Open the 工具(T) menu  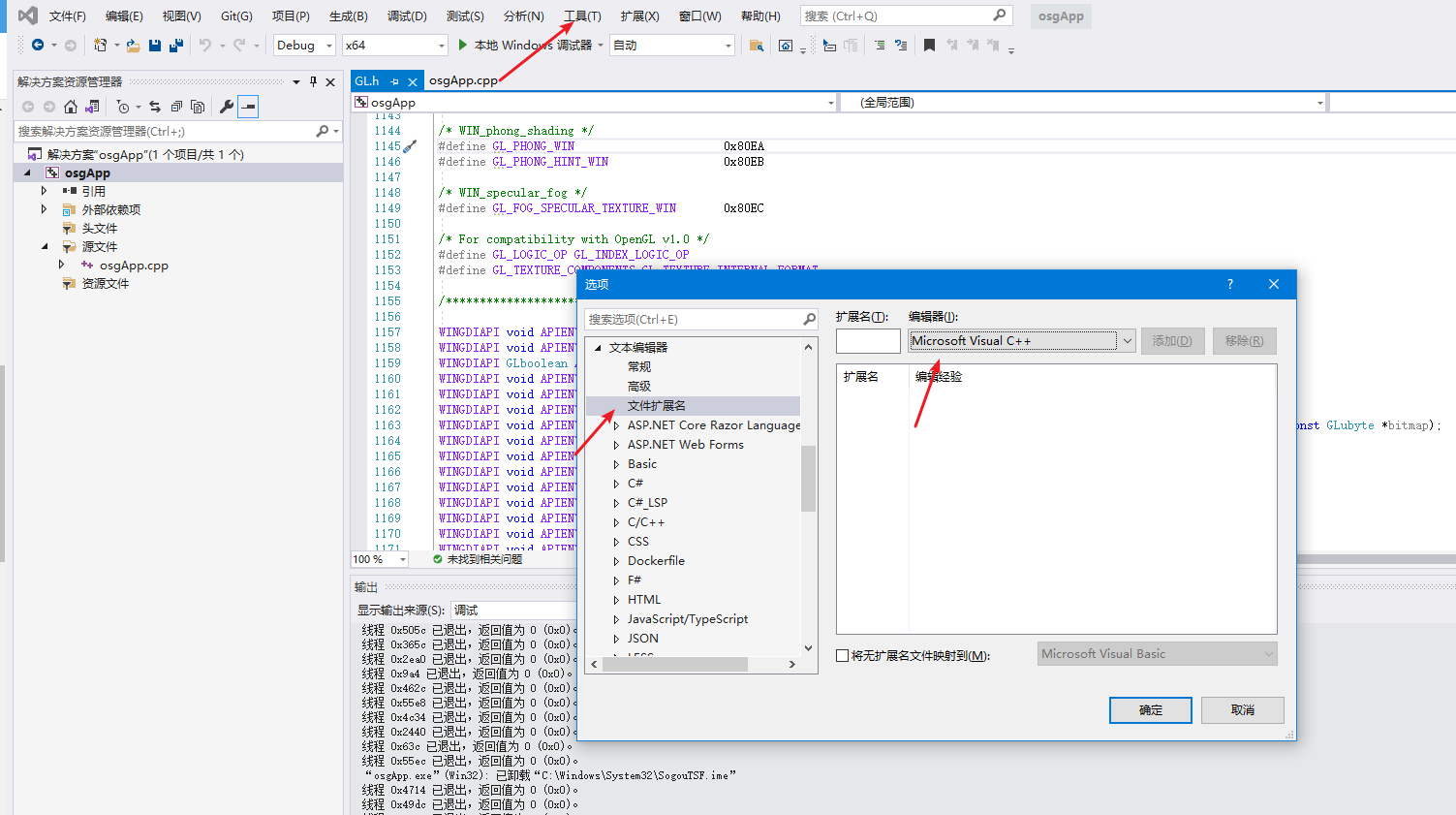click(581, 15)
